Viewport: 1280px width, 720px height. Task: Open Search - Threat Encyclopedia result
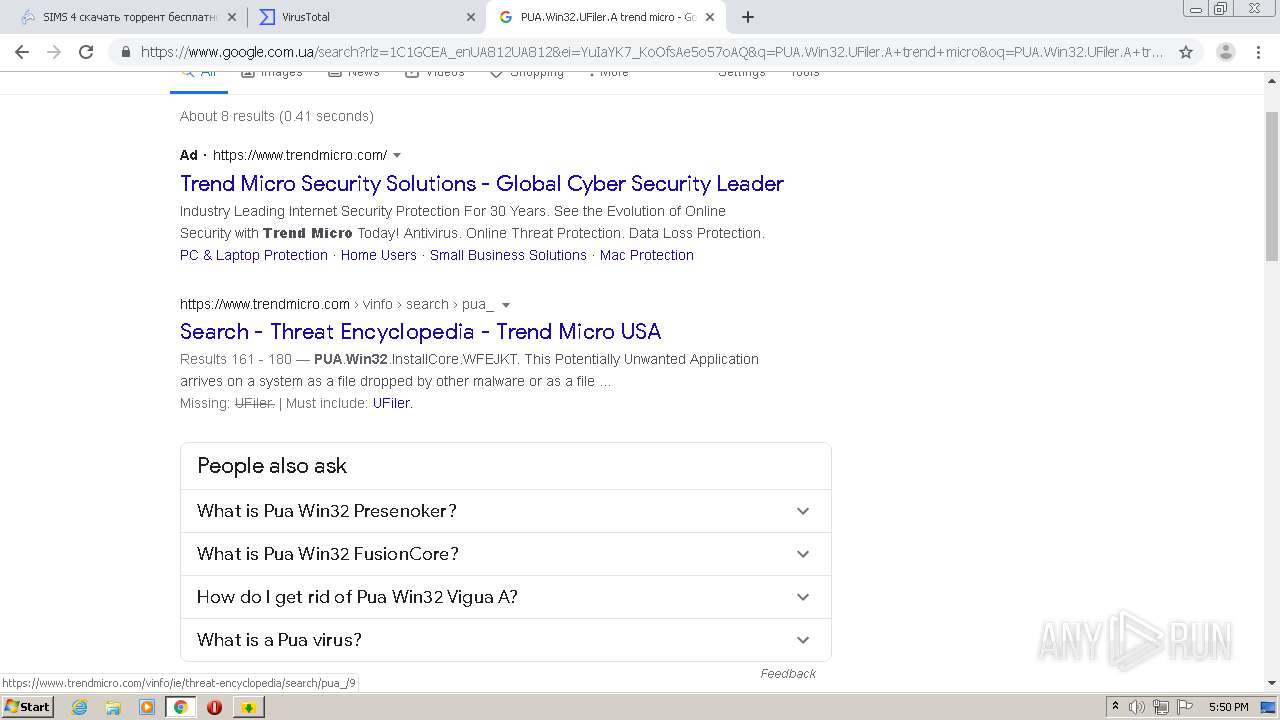420,332
